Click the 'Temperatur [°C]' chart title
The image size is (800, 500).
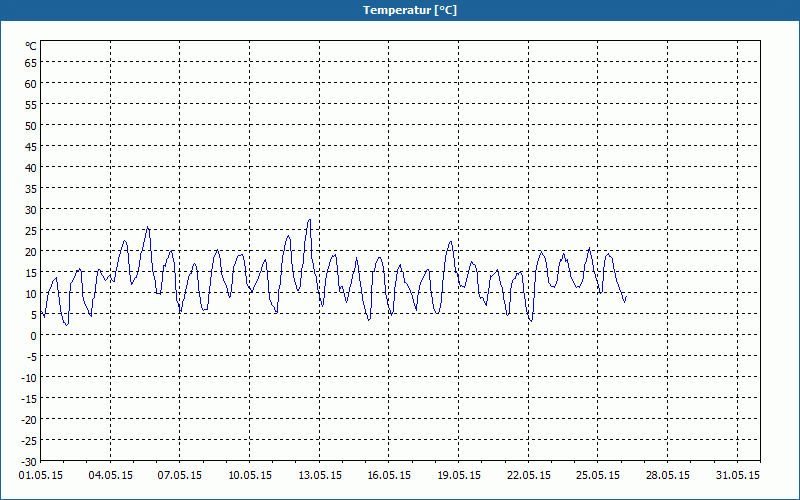tap(410, 10)
